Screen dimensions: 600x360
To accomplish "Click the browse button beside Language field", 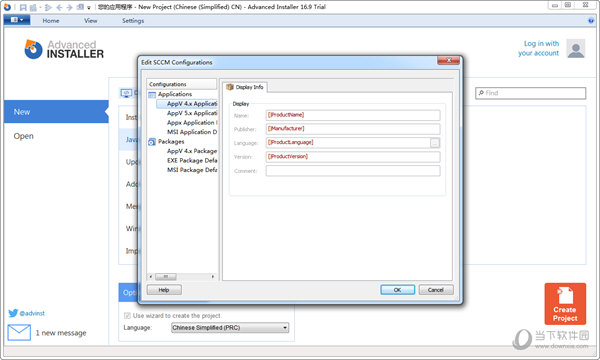I will click(x=435, y=143).
